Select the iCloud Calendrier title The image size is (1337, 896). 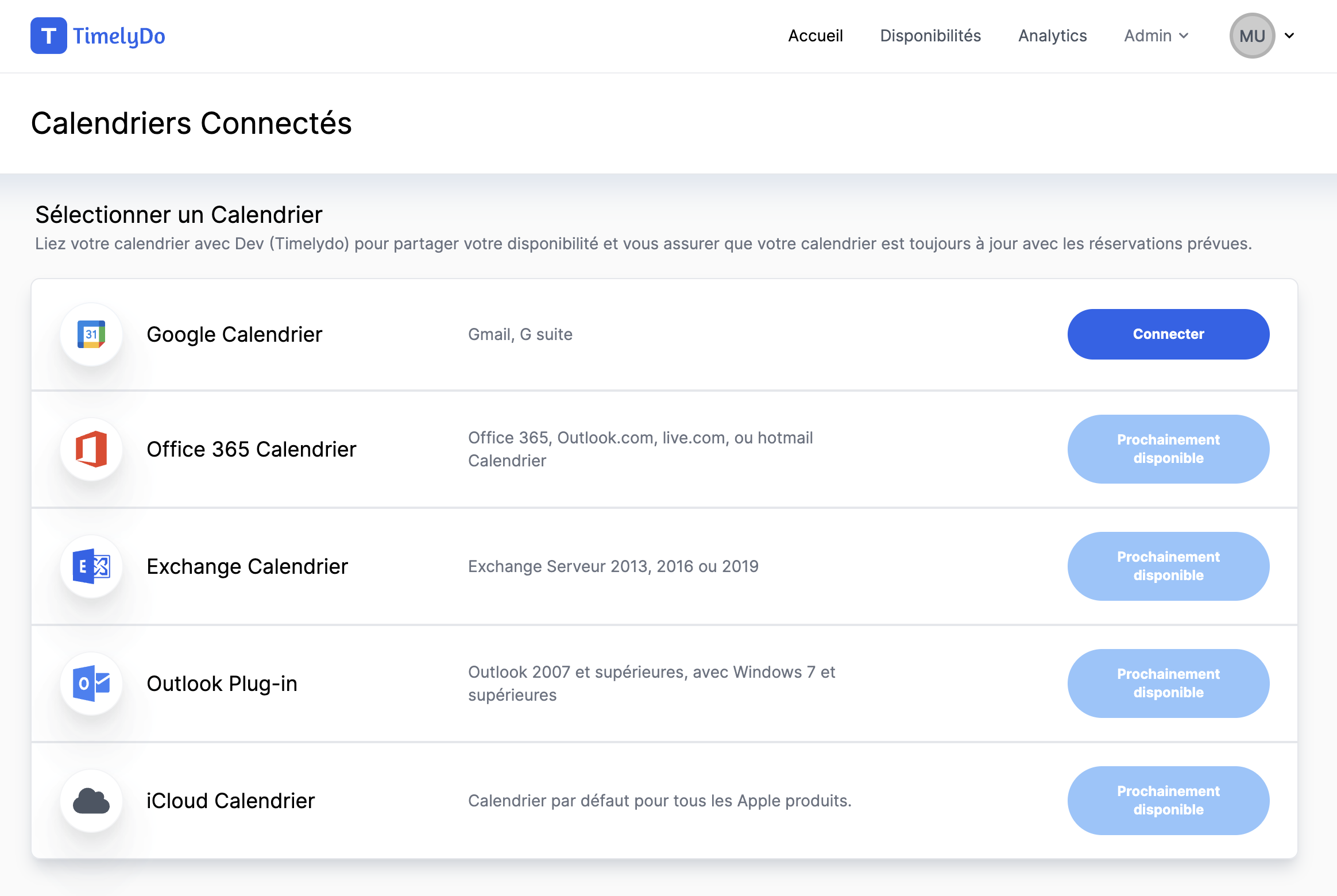[231, 801]
